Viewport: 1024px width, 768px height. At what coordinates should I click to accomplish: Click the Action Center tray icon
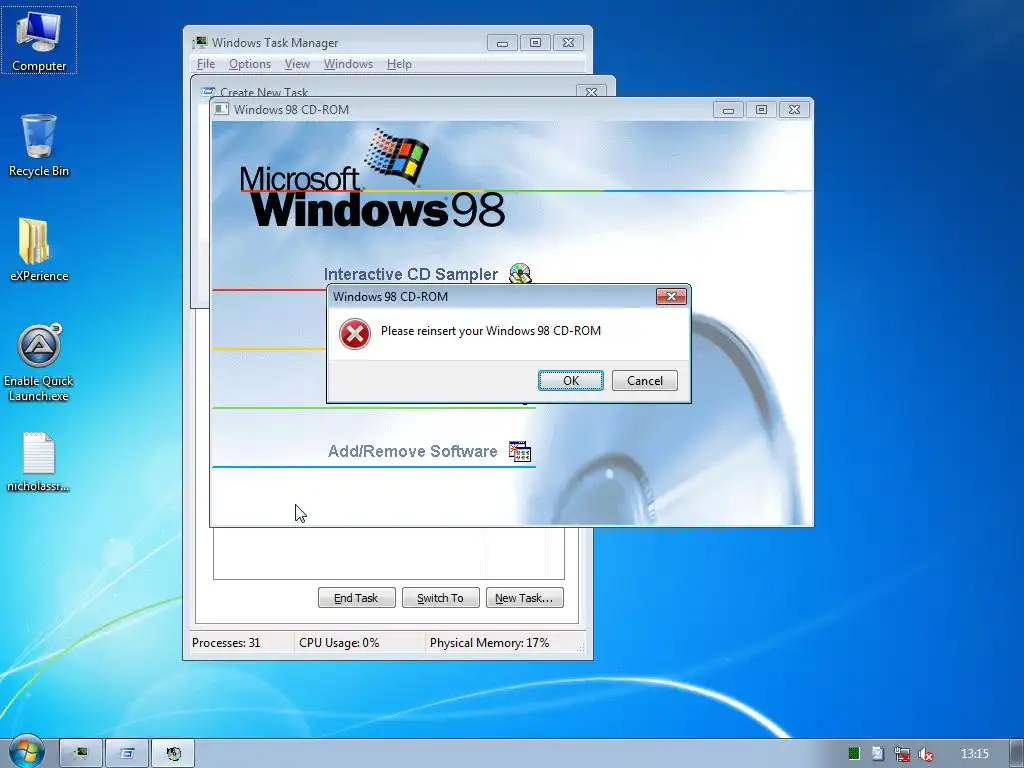pyautogui.click(x=878, y=754)
